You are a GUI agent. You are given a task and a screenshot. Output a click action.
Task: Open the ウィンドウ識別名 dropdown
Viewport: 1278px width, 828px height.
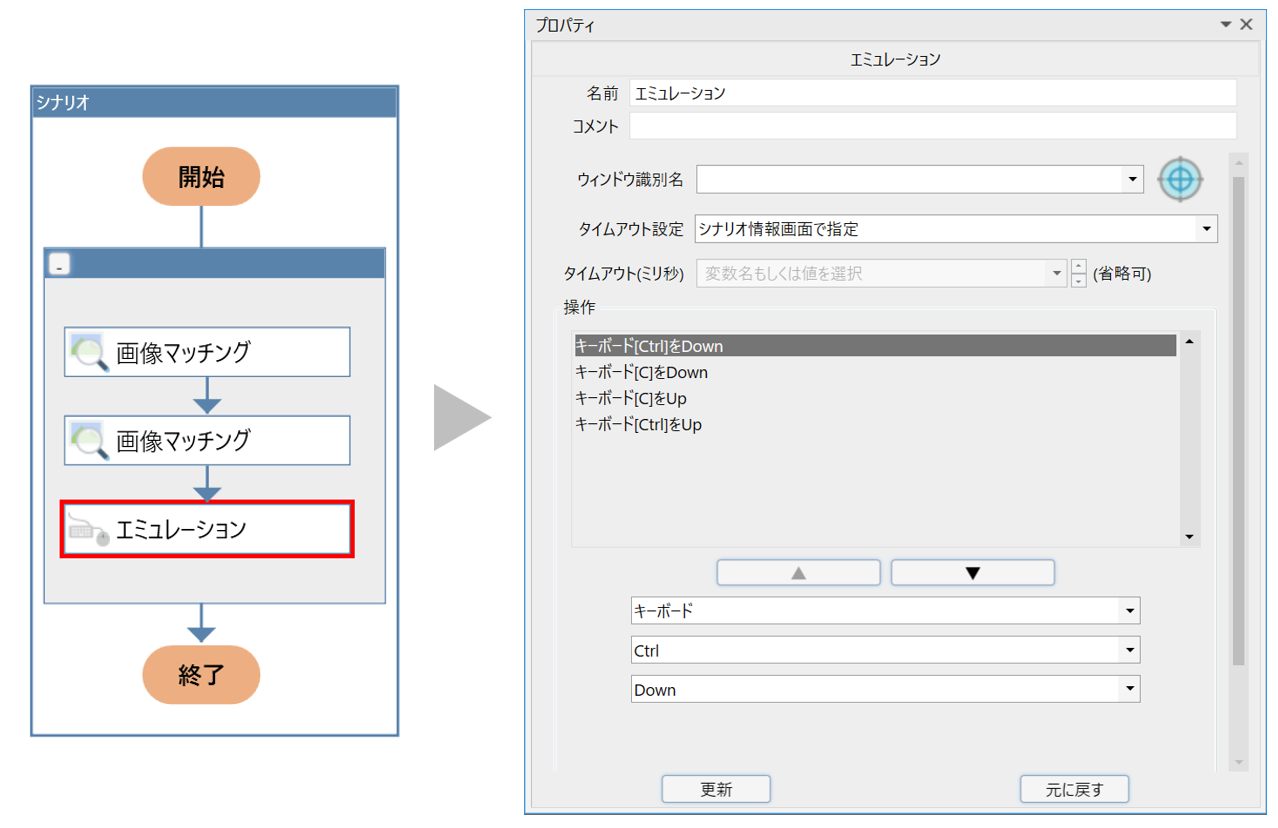[1131, 180]
